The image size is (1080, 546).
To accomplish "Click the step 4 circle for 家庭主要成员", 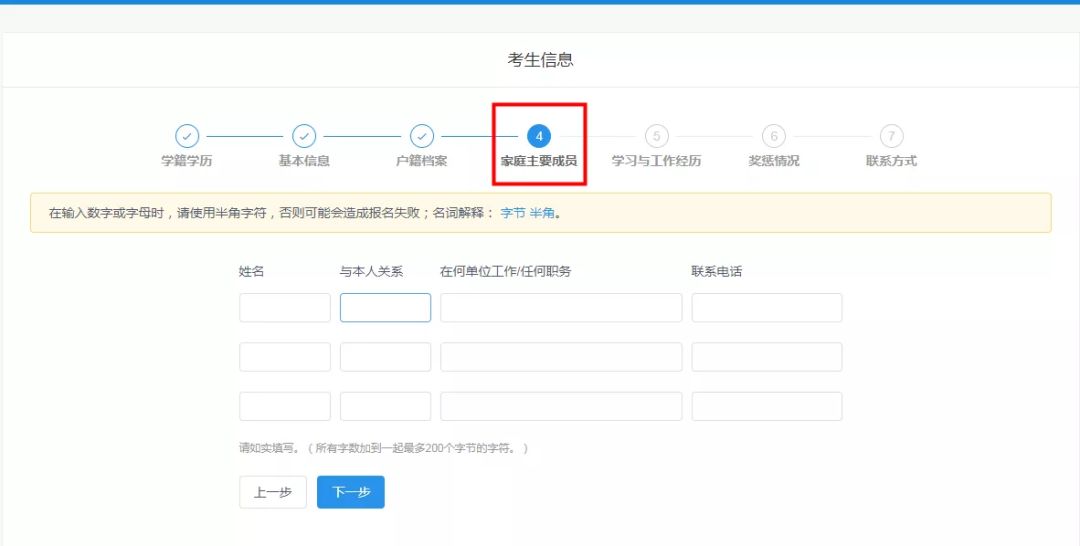I will pos(539,136).
